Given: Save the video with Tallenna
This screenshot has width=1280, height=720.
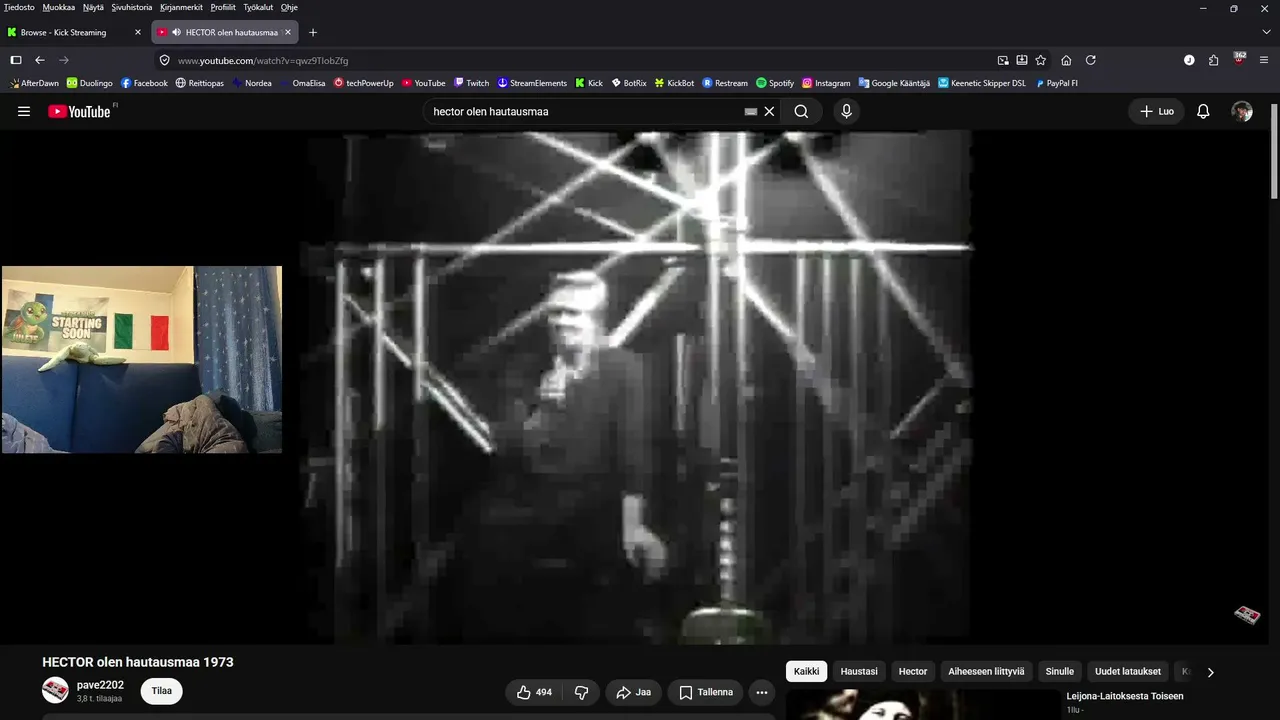Looking at the screenshot, I should pyautogui.click(x=706, y=692).
